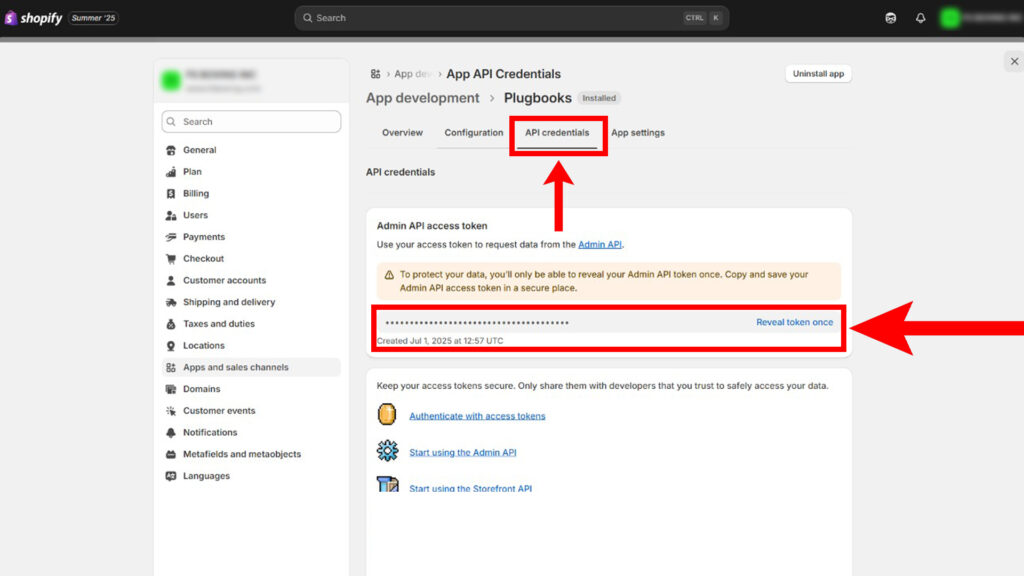Click the 'Admin API access token' heading

[432, 226]
